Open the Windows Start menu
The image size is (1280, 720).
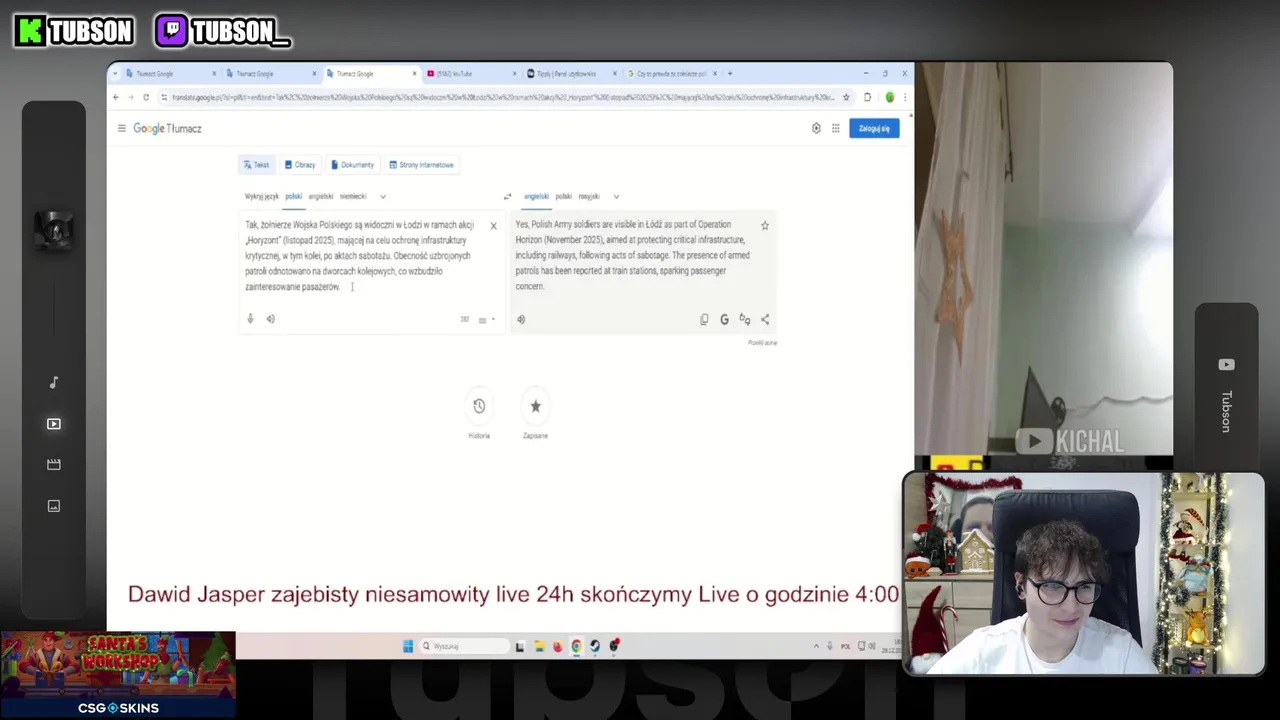tap(408, 646)
